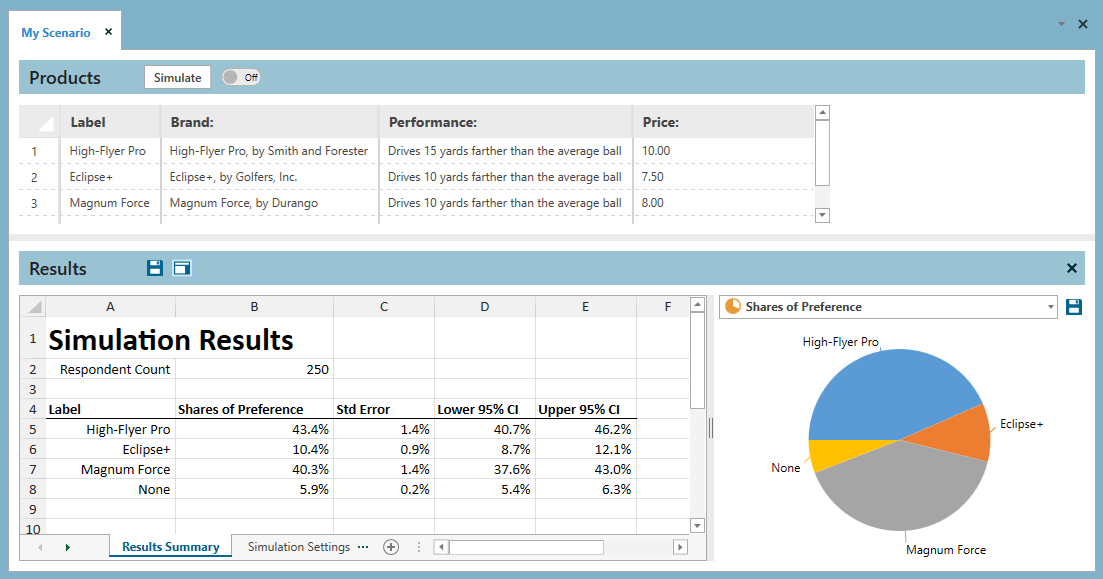Switch to the Simulation Settings sheet

click(x=298, y=547)
